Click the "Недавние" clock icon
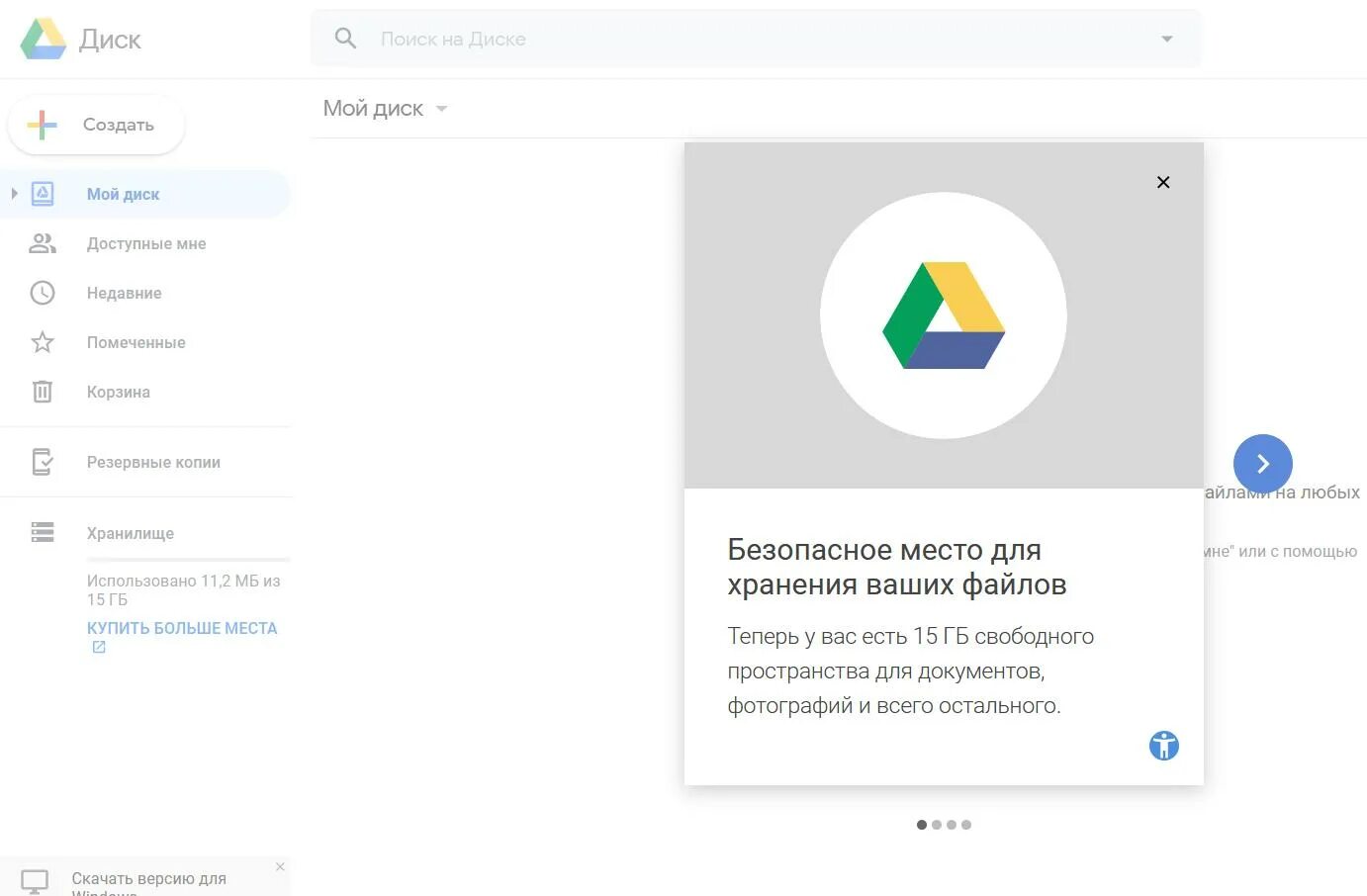The image size is (1367, 896). (x=43, y=293)
